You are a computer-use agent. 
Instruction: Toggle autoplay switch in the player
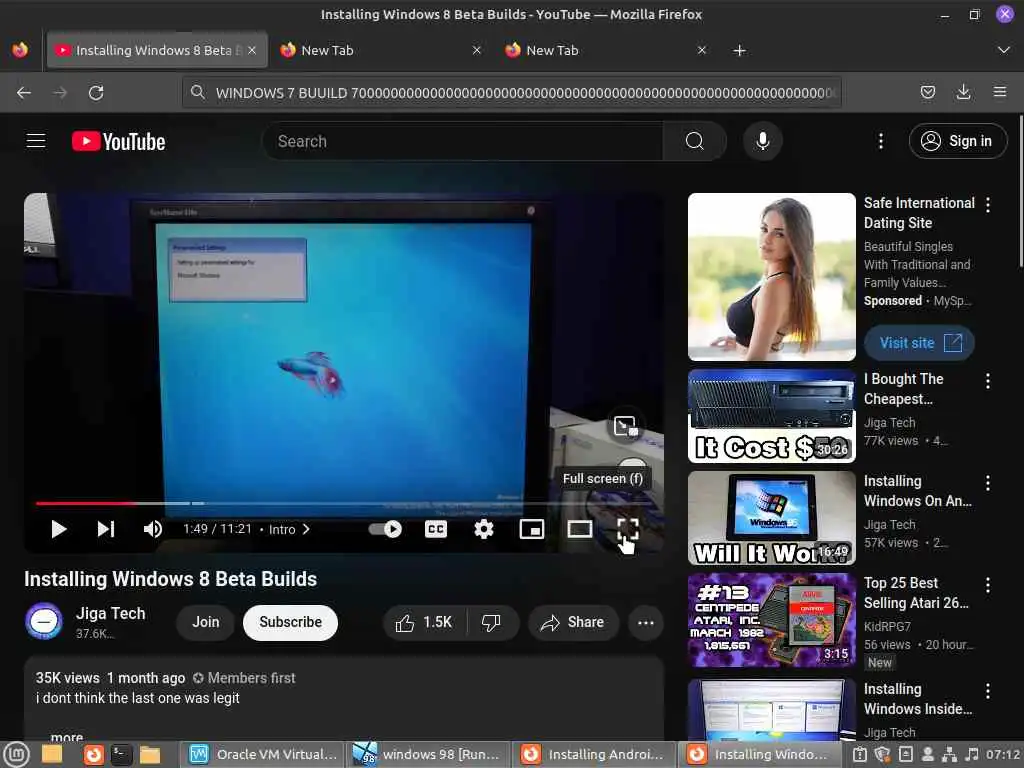pos(385,529)
